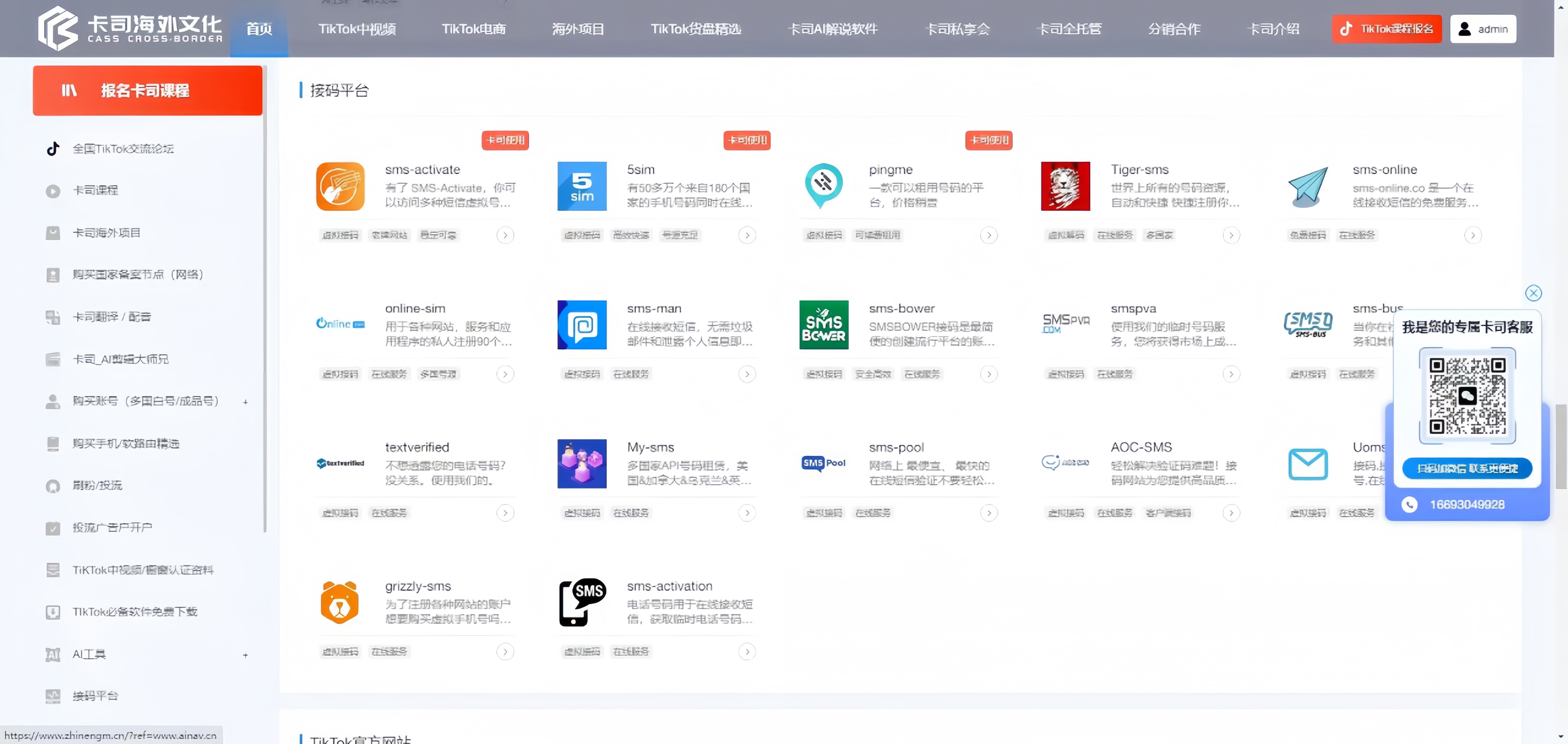Click the icon beside 卡司海外项目
The image size is (1568, 744).
tap(53, 233)
